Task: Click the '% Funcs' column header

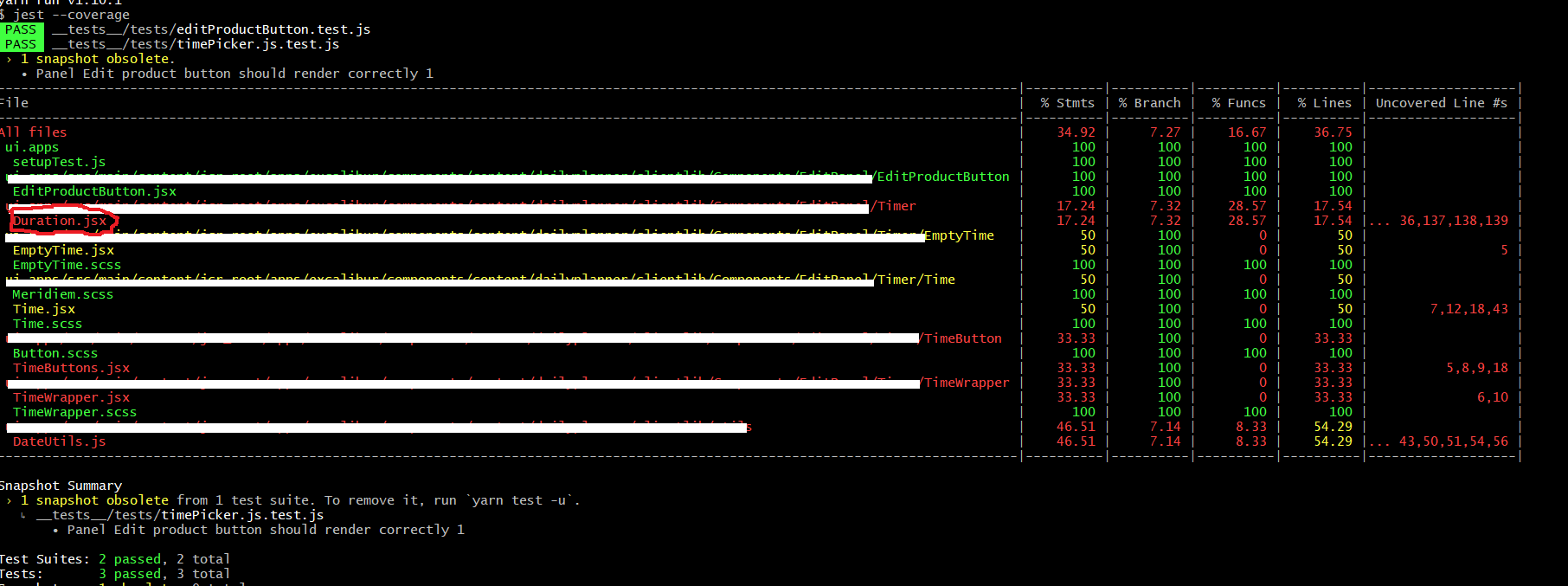Action: pos(1238,103)
